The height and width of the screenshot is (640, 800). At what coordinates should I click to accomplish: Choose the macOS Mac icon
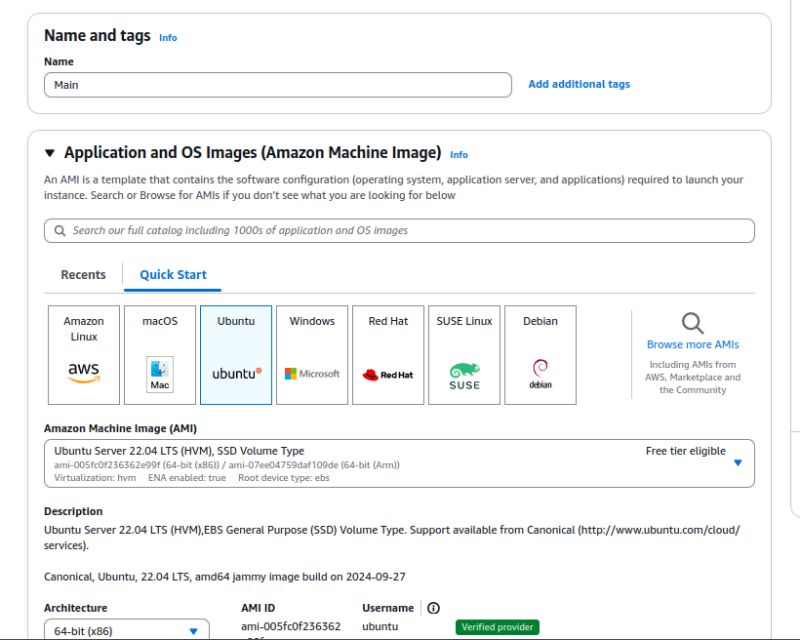[159, 371]
